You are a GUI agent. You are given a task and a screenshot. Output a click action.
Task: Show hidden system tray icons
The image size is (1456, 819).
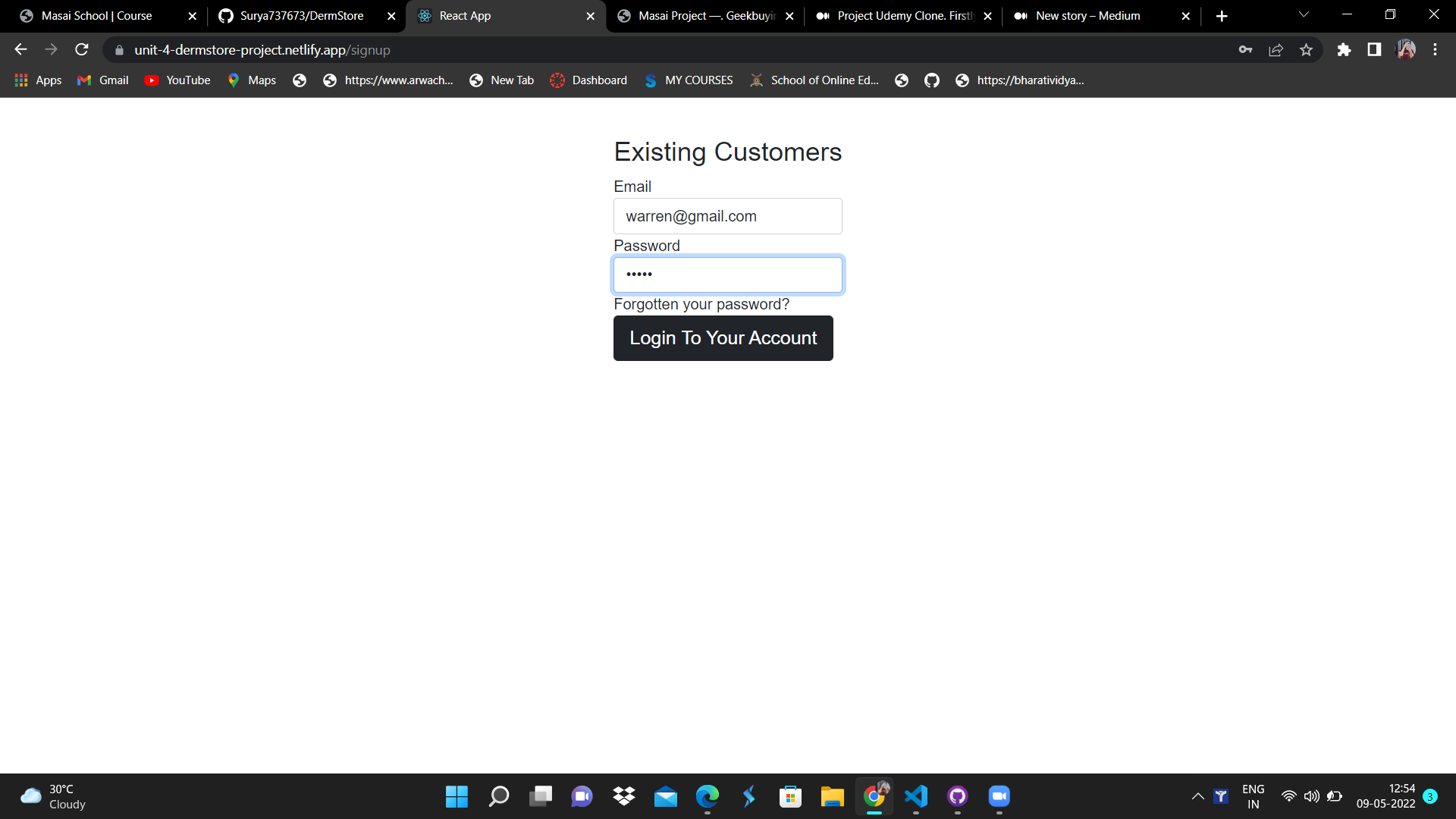1197,796
